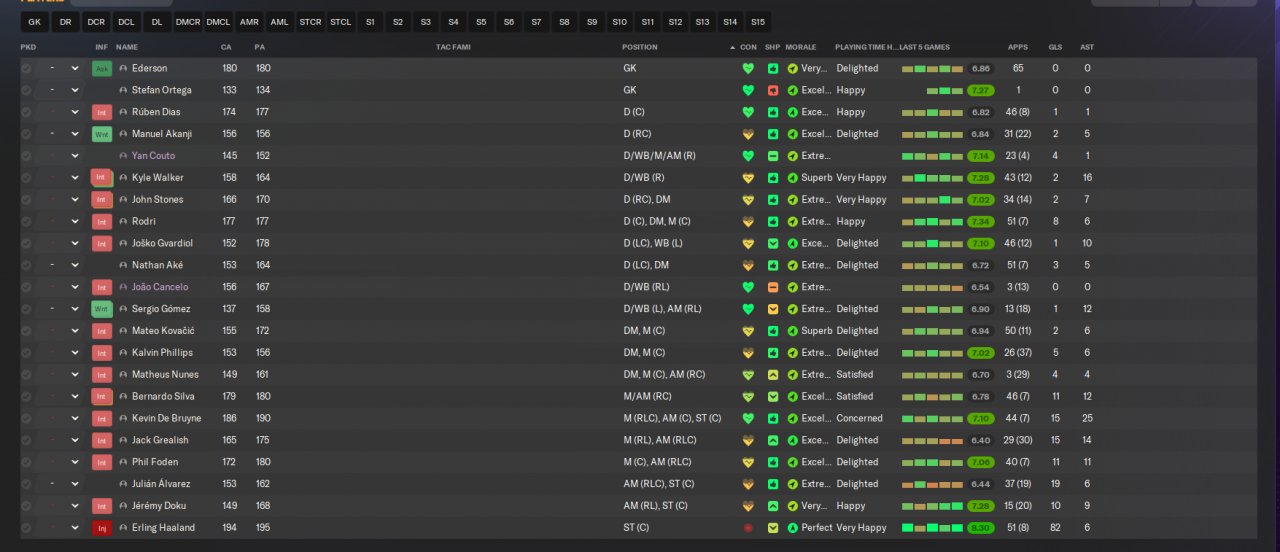Click Jack Grealish's last 5 games bars
This screenshot has width=1280, height=552.
(932, 440)
